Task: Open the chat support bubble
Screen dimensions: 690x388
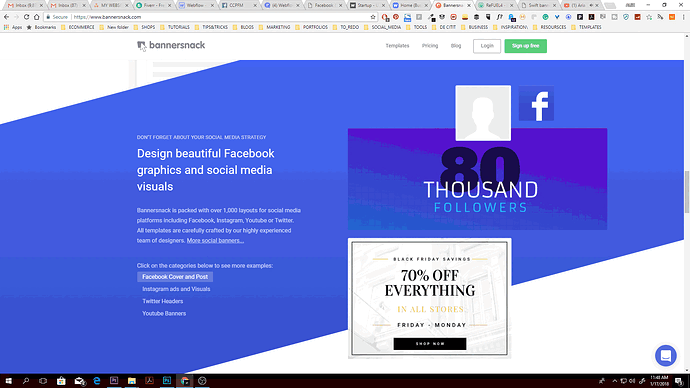Action: (665, 355)
